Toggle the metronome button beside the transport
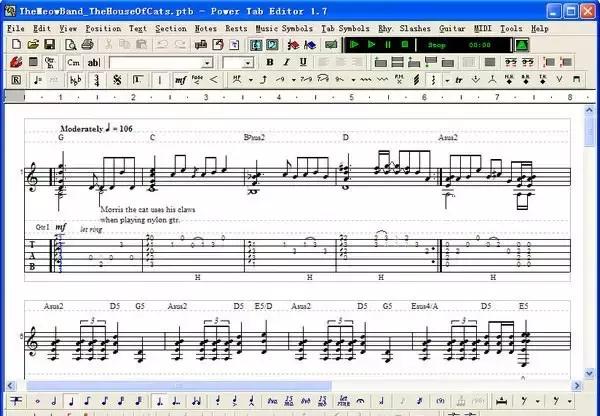Screen dimensions: 600x416 pyautogui.click(x=521, y=45)
